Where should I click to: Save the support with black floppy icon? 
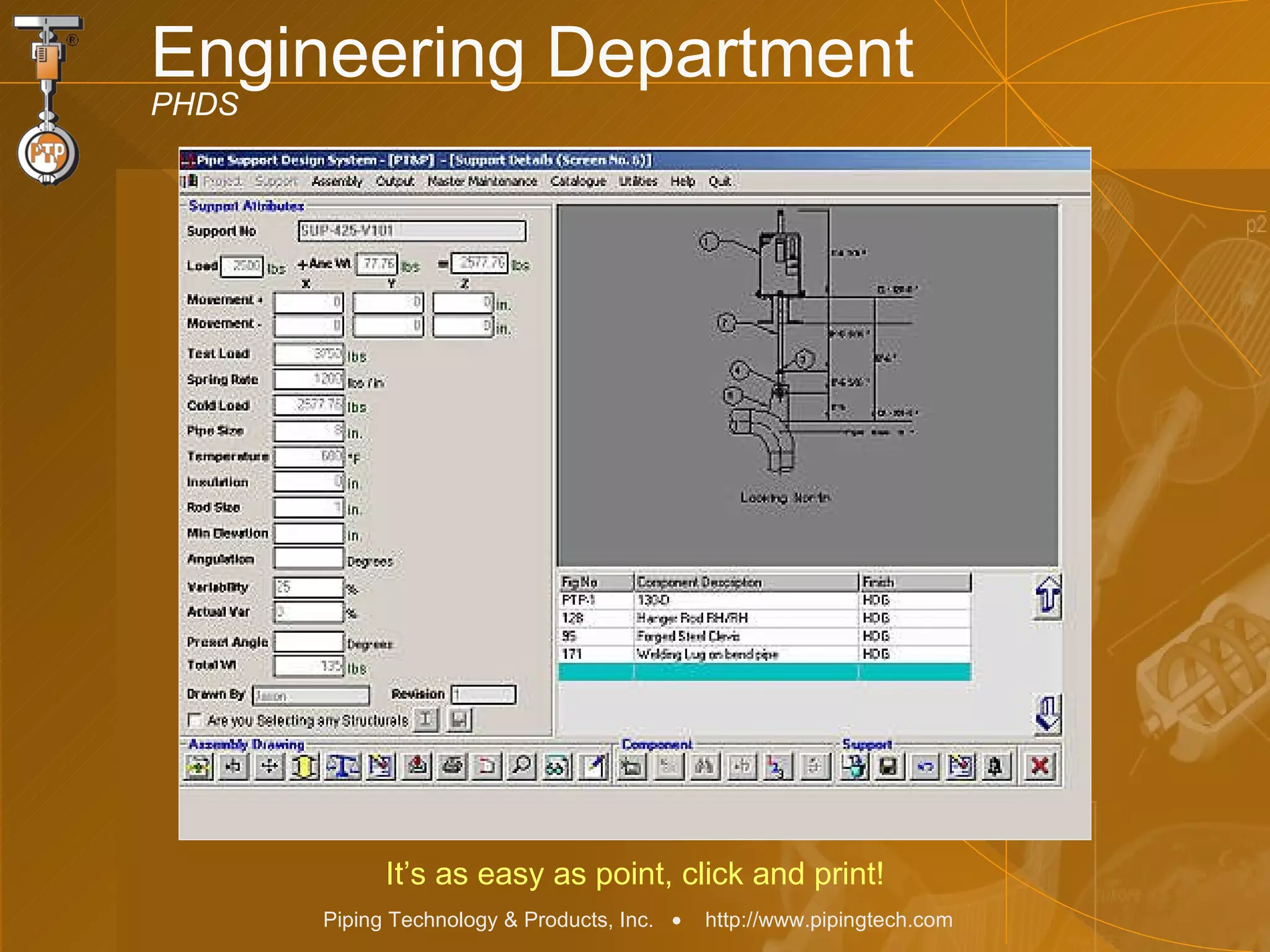coord(889,767)
